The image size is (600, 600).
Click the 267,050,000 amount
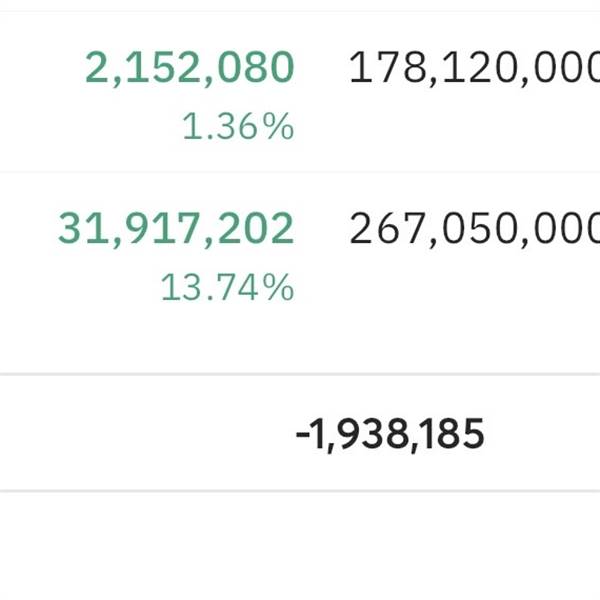(474, 229)
